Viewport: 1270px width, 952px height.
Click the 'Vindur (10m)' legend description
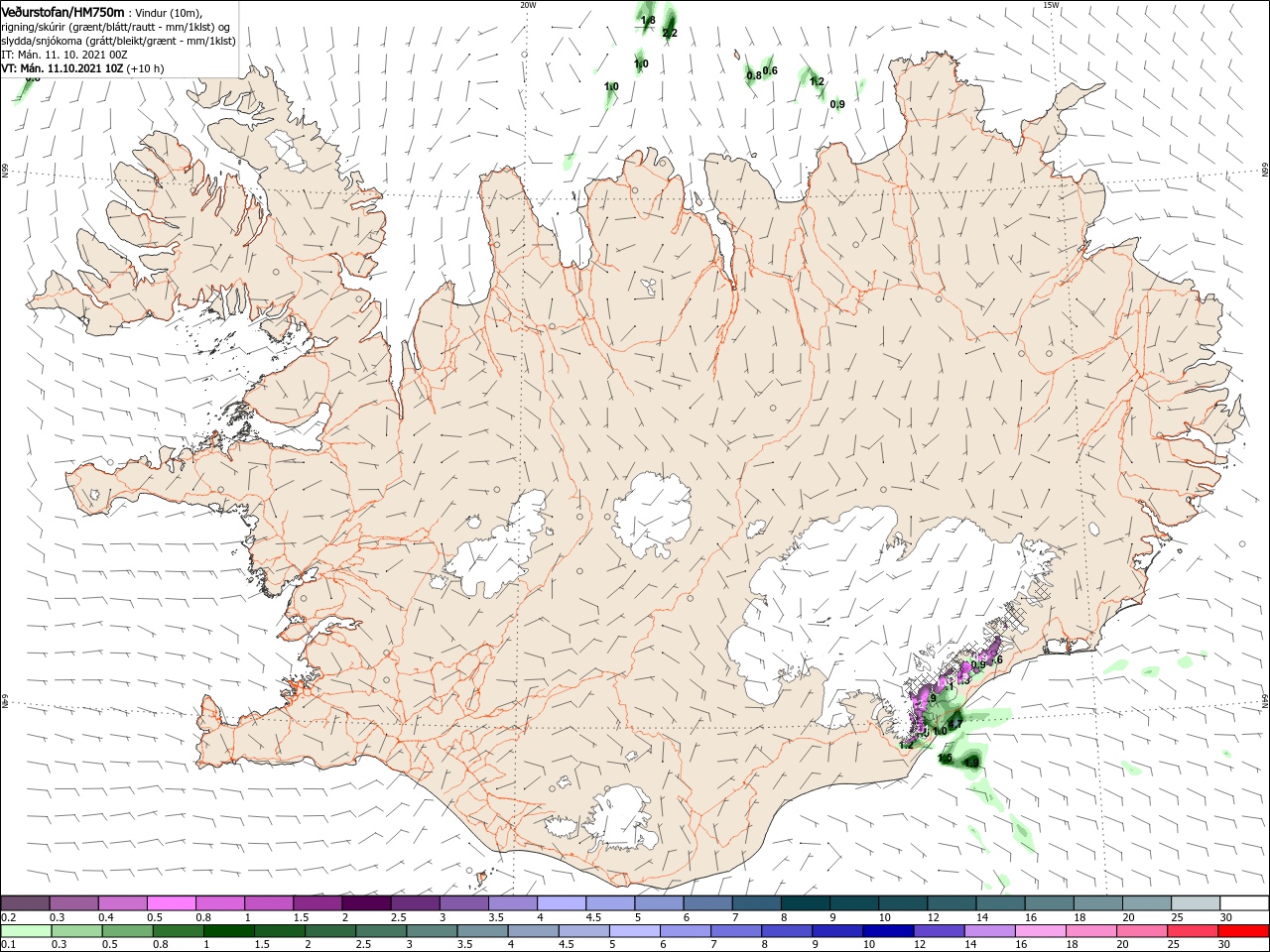[167, 13]
